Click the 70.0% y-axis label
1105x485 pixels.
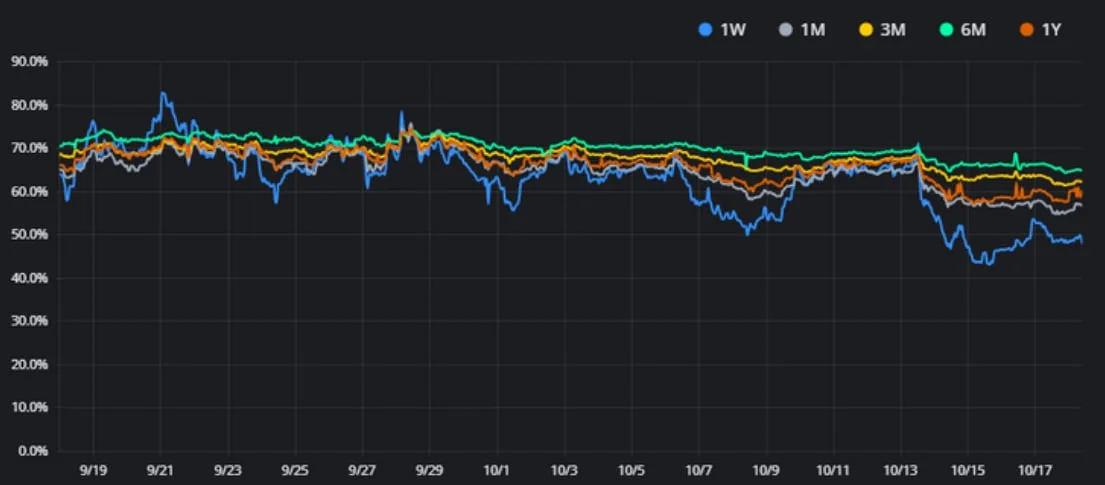[30, 148]
